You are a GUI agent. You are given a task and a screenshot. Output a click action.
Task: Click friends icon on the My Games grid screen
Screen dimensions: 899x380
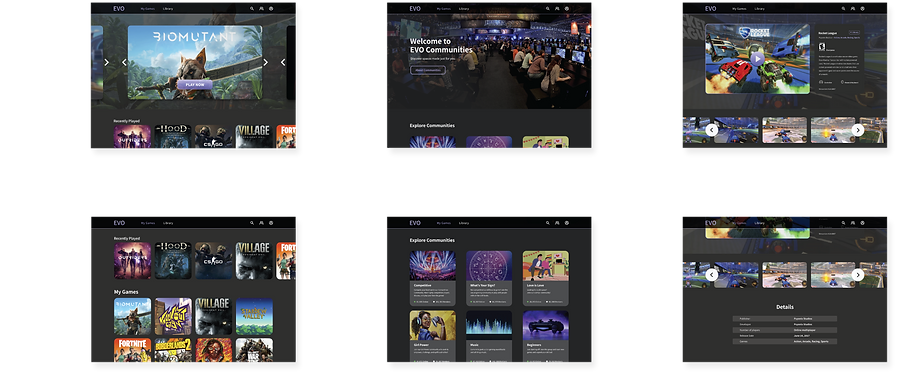261,223
